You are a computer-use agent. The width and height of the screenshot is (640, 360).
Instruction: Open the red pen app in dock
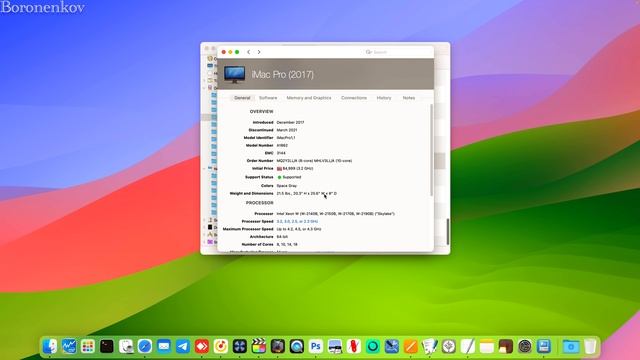[x=353, y=347]
